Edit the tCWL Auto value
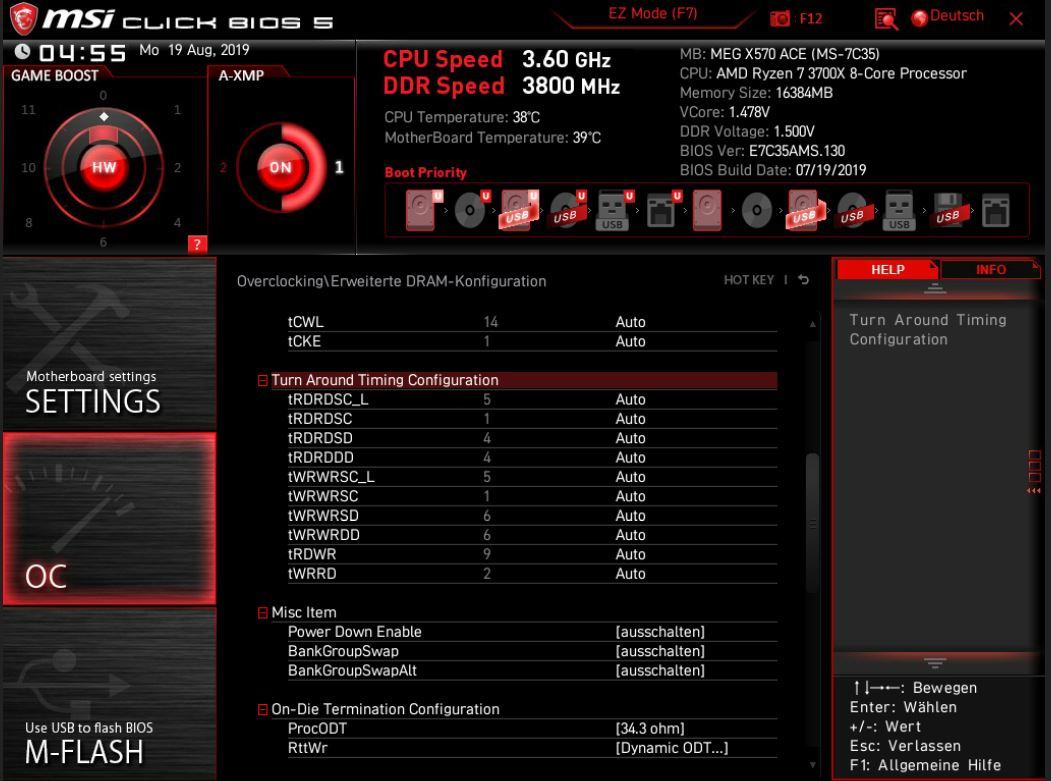Screen dimensions: 1051x781 pos(630,322)
